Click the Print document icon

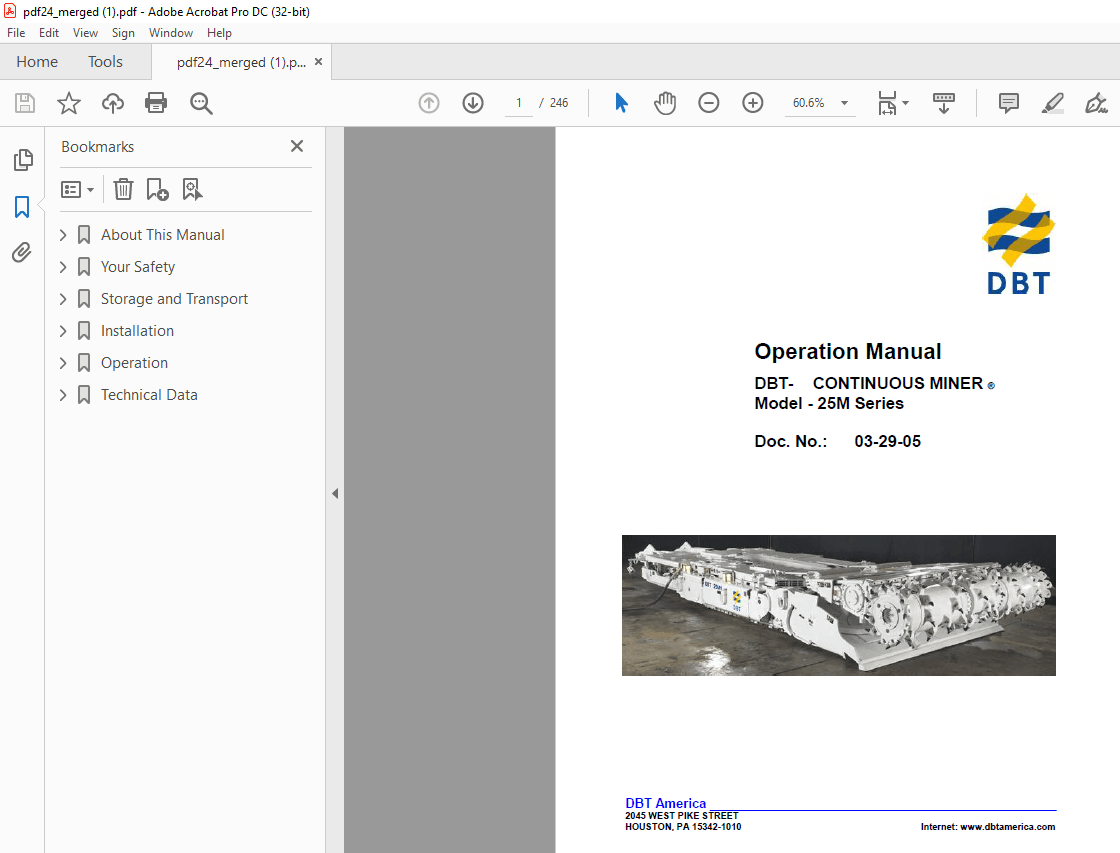coord(156,103)
